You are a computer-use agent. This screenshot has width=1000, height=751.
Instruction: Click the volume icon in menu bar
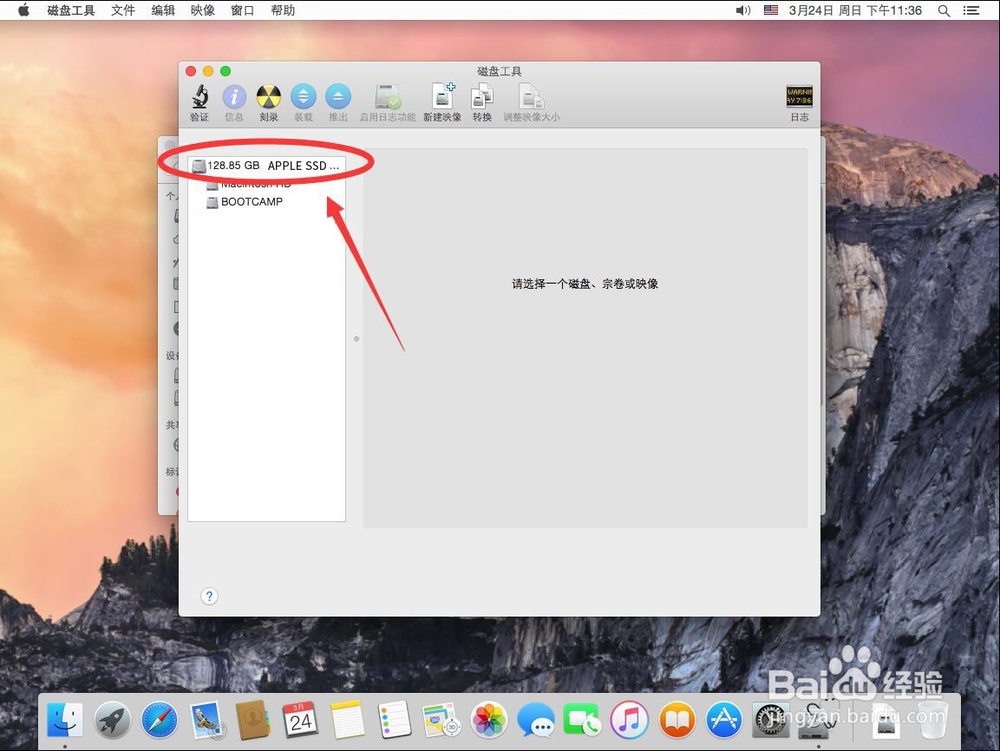tap(743, 10)
